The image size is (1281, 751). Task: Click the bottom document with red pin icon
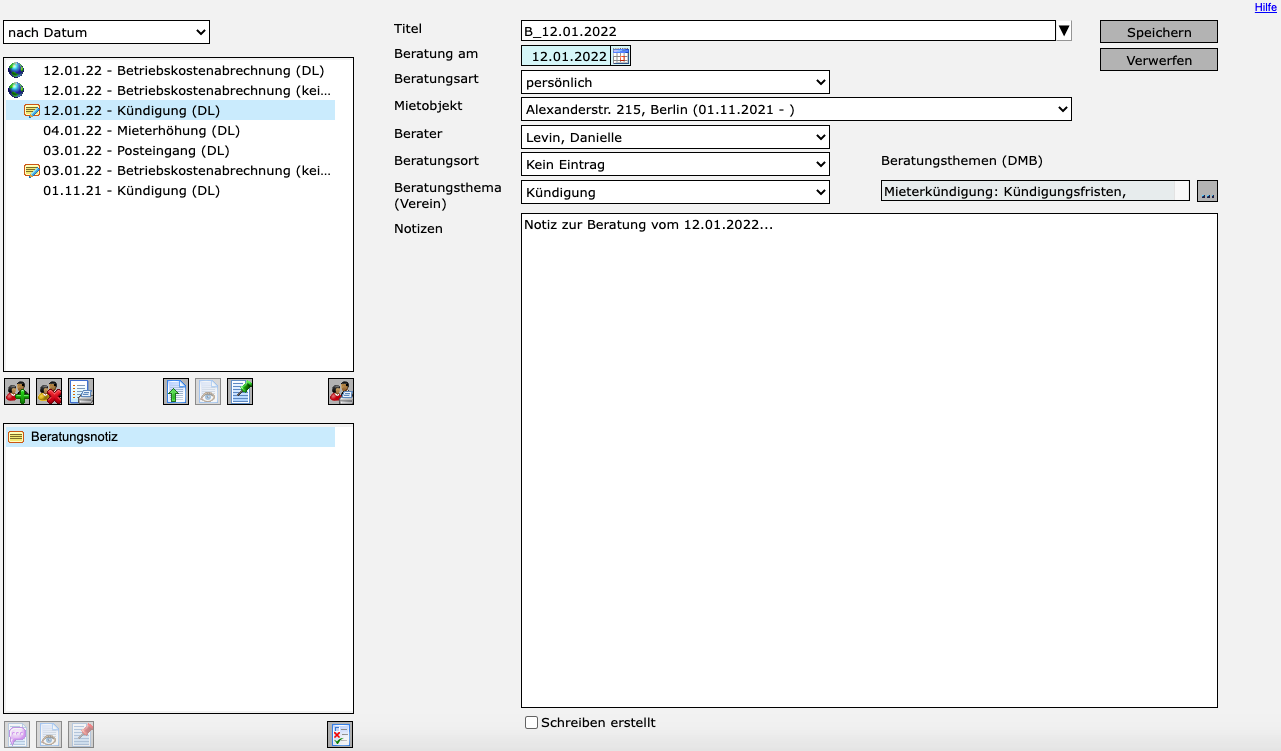tap(81, 735)
